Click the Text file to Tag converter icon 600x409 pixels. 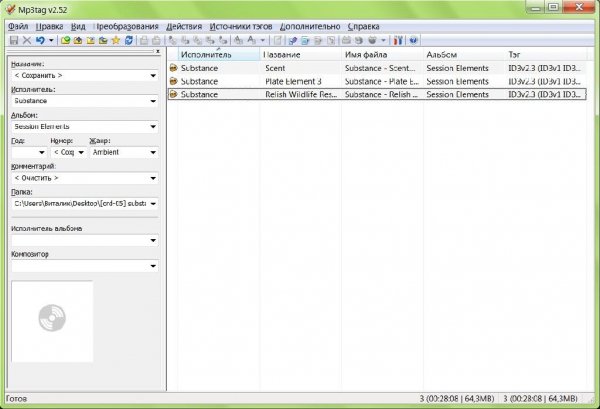210,40
